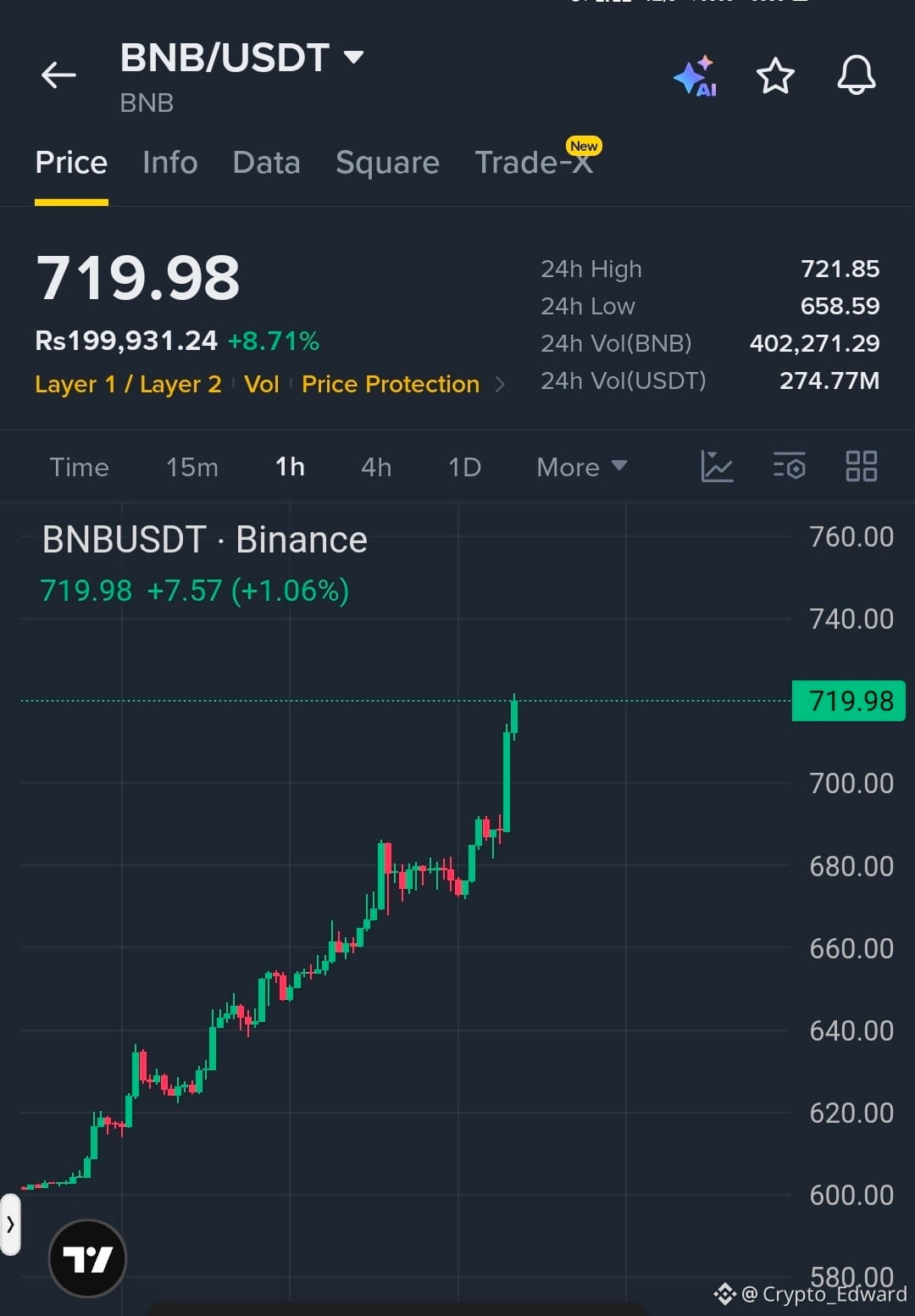Screen dimensions: 915x1316
Task: Select the 1D timeframe
Action: (x=464, y=467)
